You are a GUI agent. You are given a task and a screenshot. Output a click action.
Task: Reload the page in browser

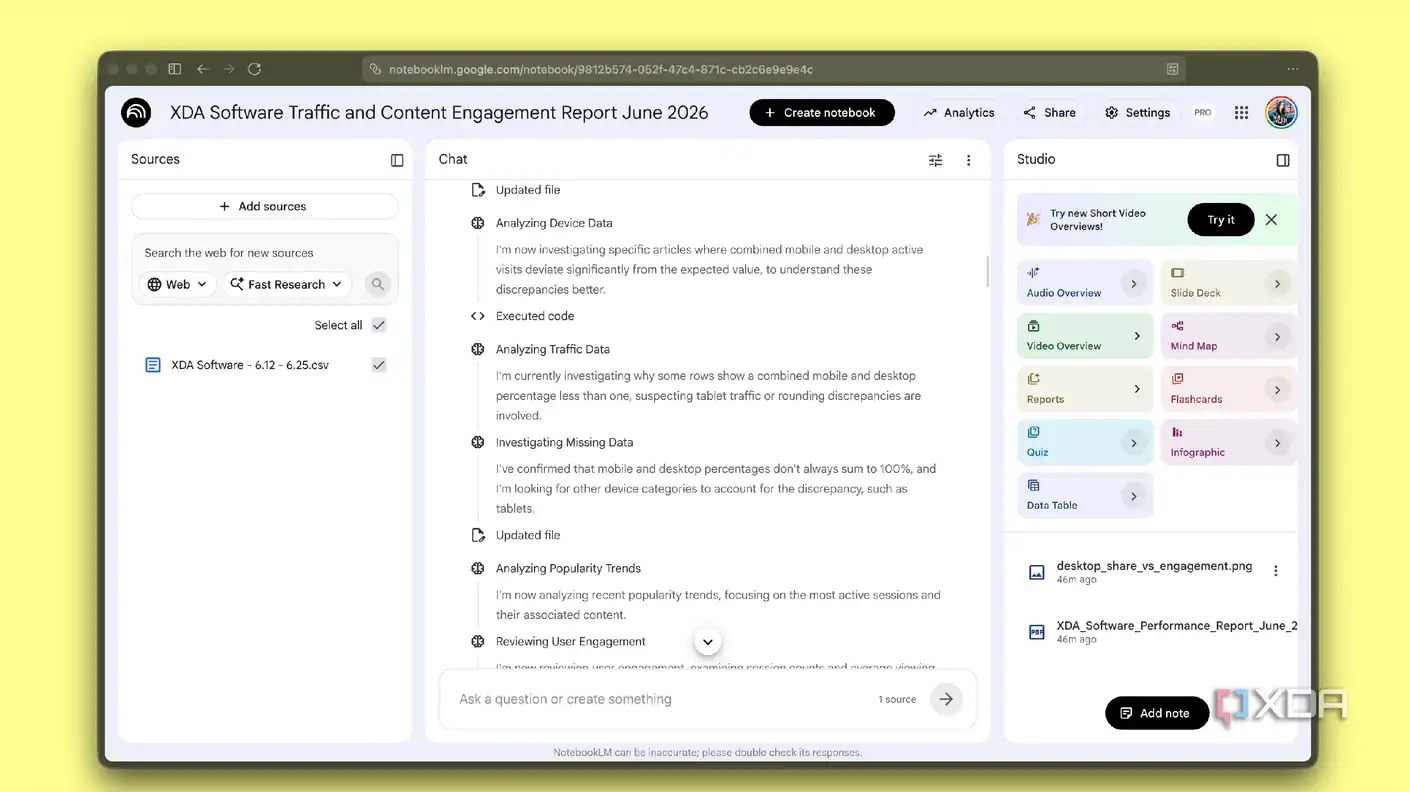pos(254,69)
